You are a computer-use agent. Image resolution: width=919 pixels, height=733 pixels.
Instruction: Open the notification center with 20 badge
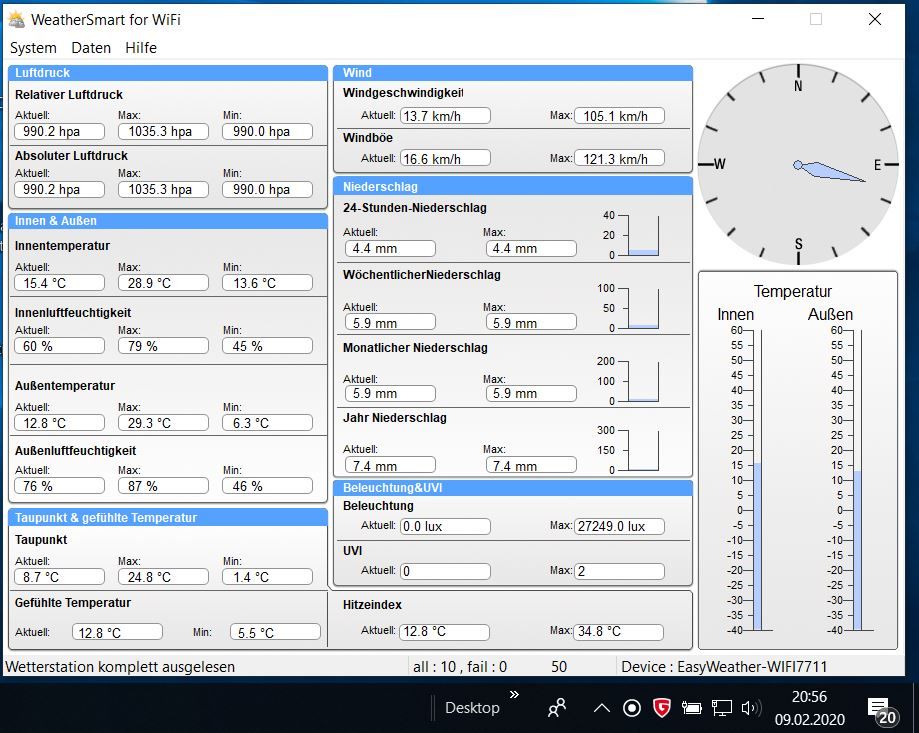point(880,709)
